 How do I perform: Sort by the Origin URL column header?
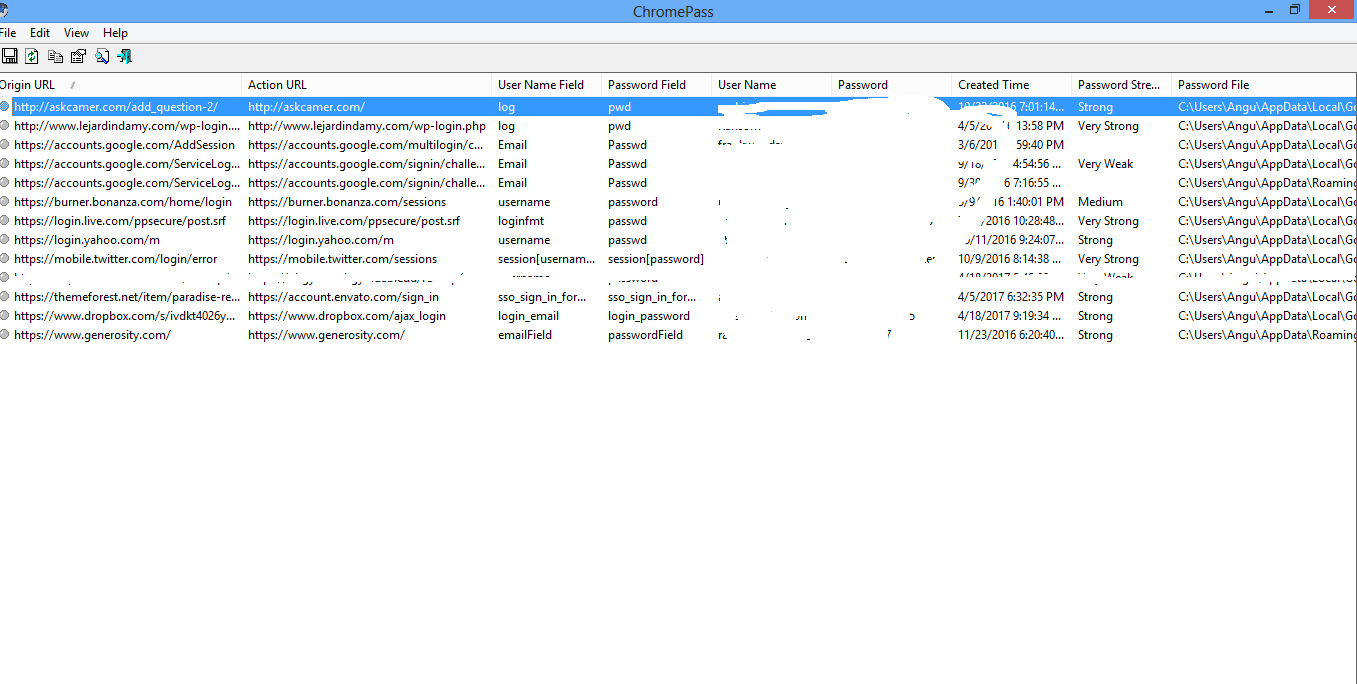(120, 85)
